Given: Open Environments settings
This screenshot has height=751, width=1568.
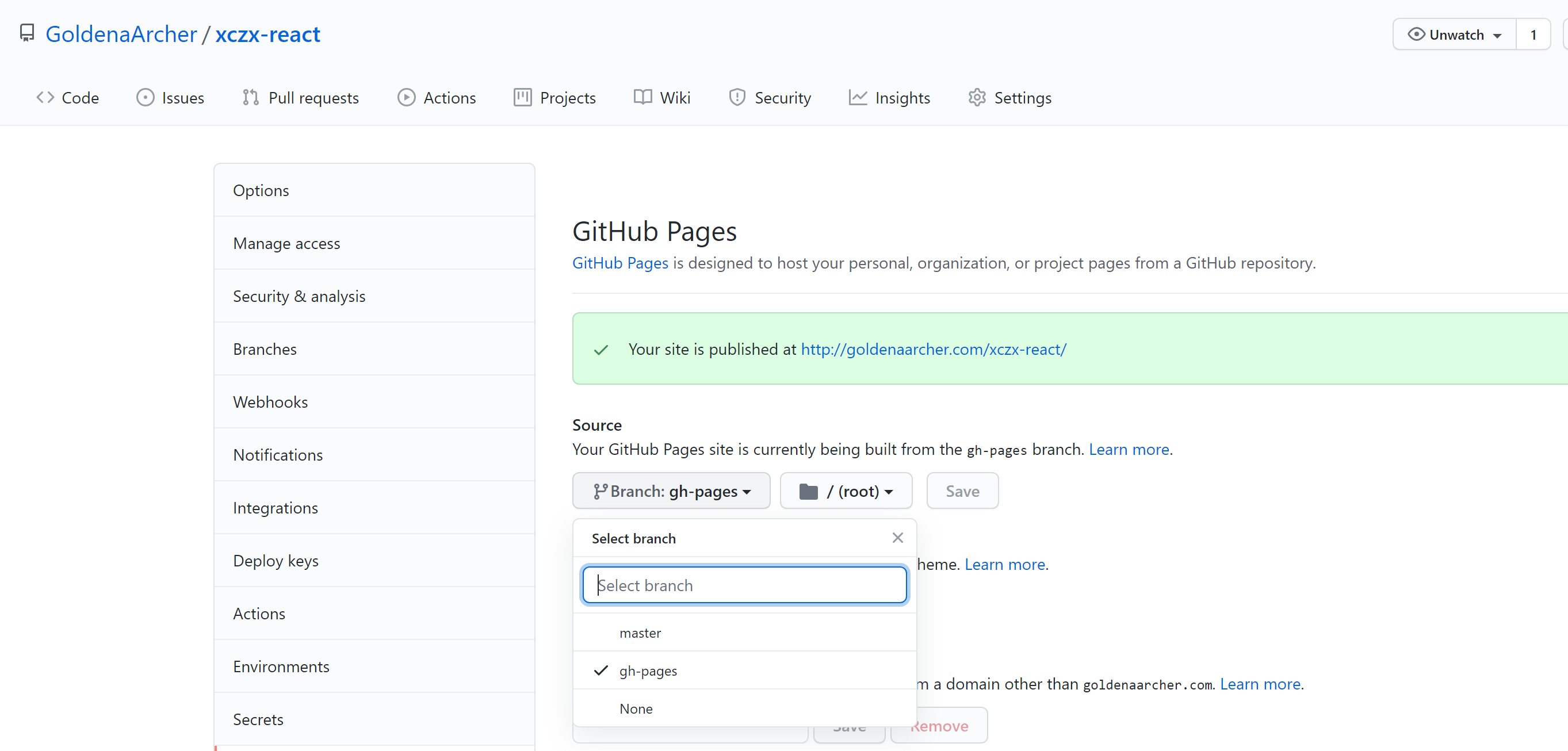Looking at the screenshot, I should coord(374,666).
